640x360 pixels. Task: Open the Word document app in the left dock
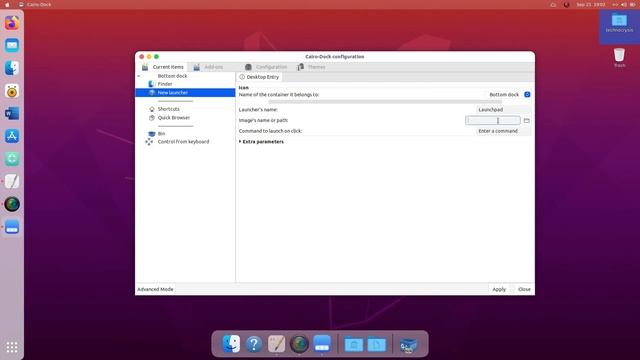pos(12,113)
